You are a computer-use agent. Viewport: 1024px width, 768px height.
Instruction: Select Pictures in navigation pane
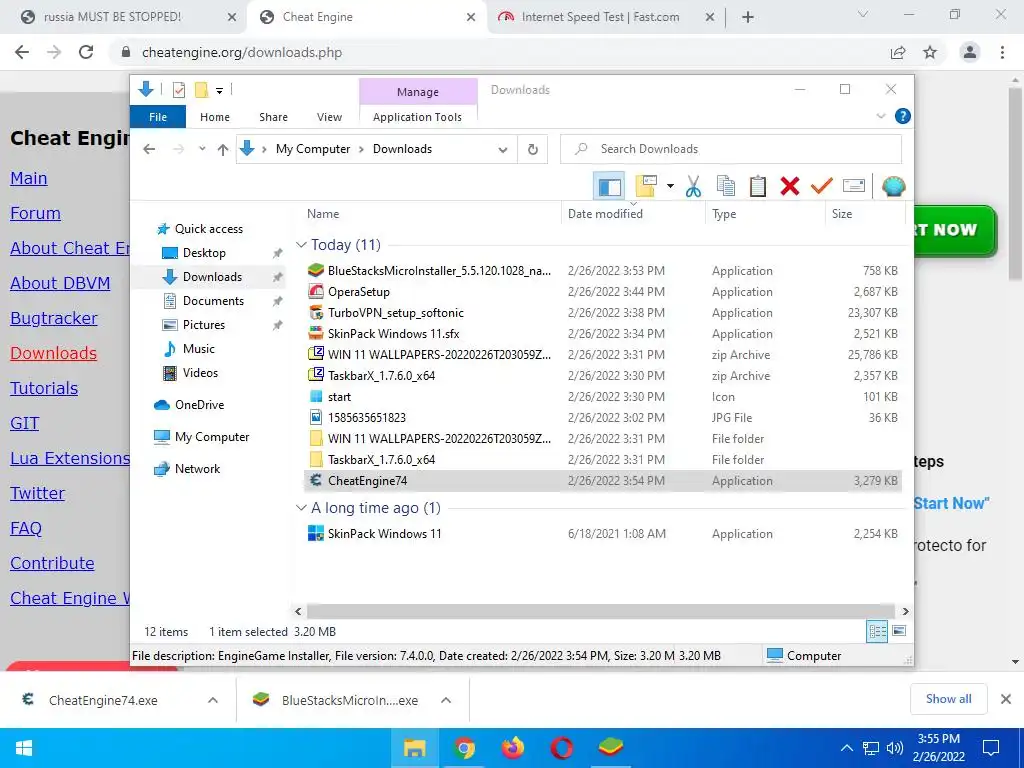(203, 325)
